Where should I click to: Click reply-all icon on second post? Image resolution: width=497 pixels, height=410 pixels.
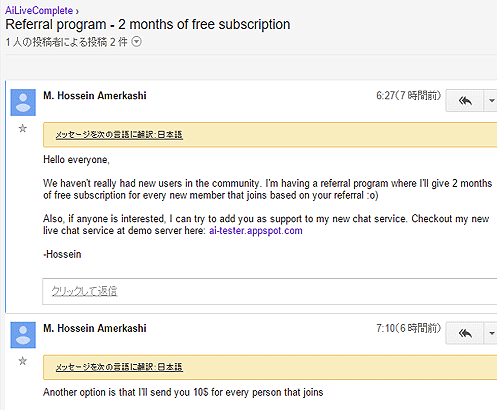click(465, 333)
